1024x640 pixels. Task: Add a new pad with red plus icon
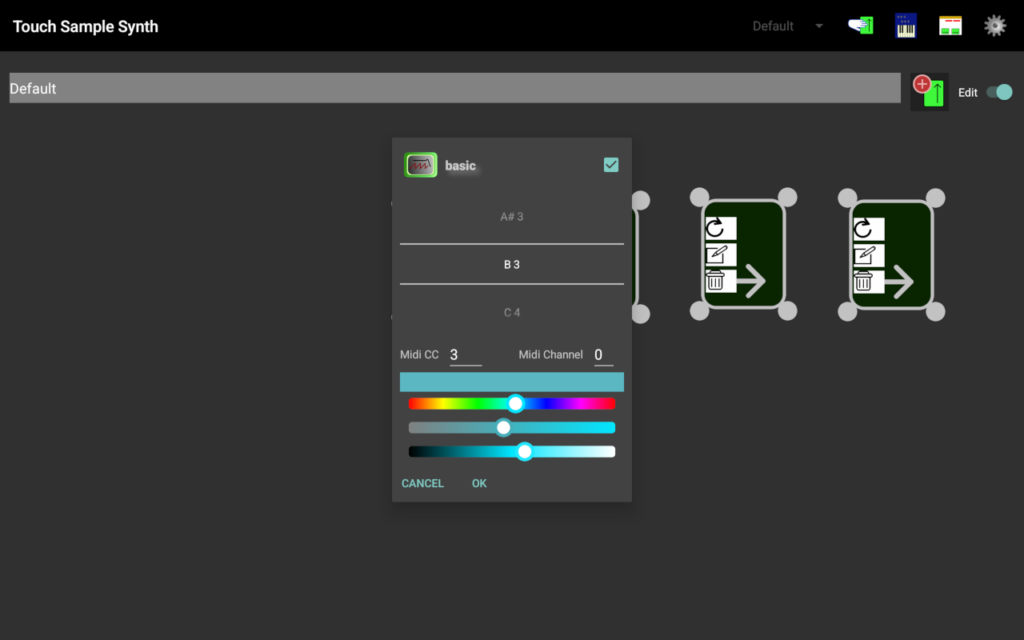coord(929,91)
